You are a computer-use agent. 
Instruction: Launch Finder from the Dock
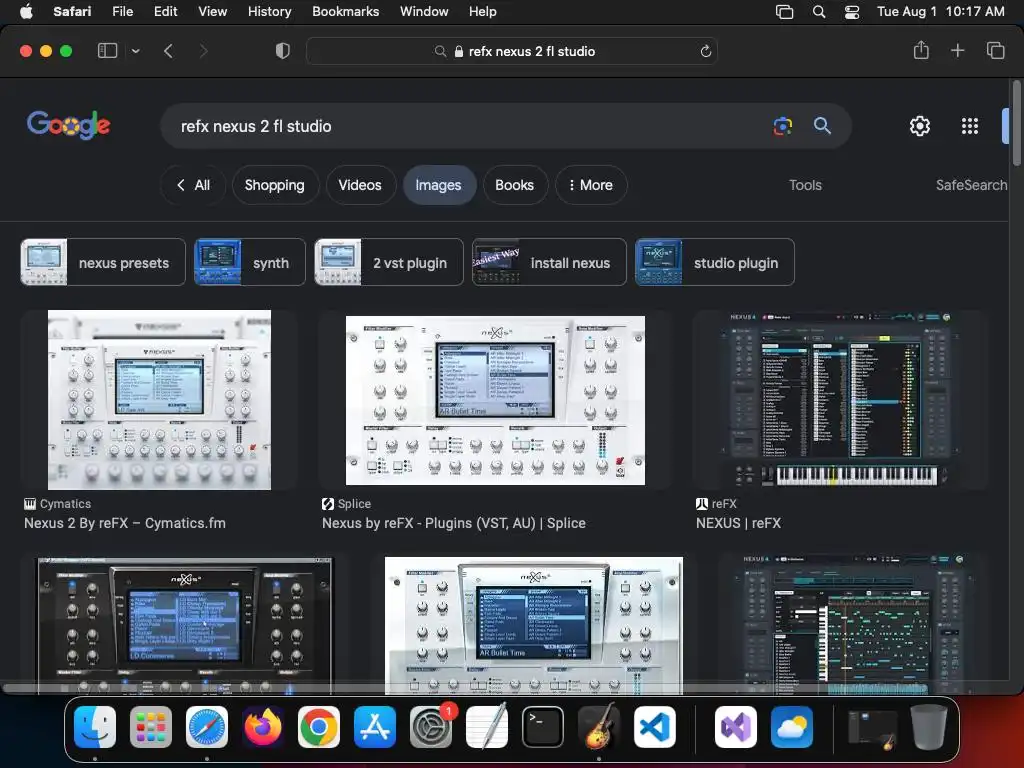coord(95,726)
